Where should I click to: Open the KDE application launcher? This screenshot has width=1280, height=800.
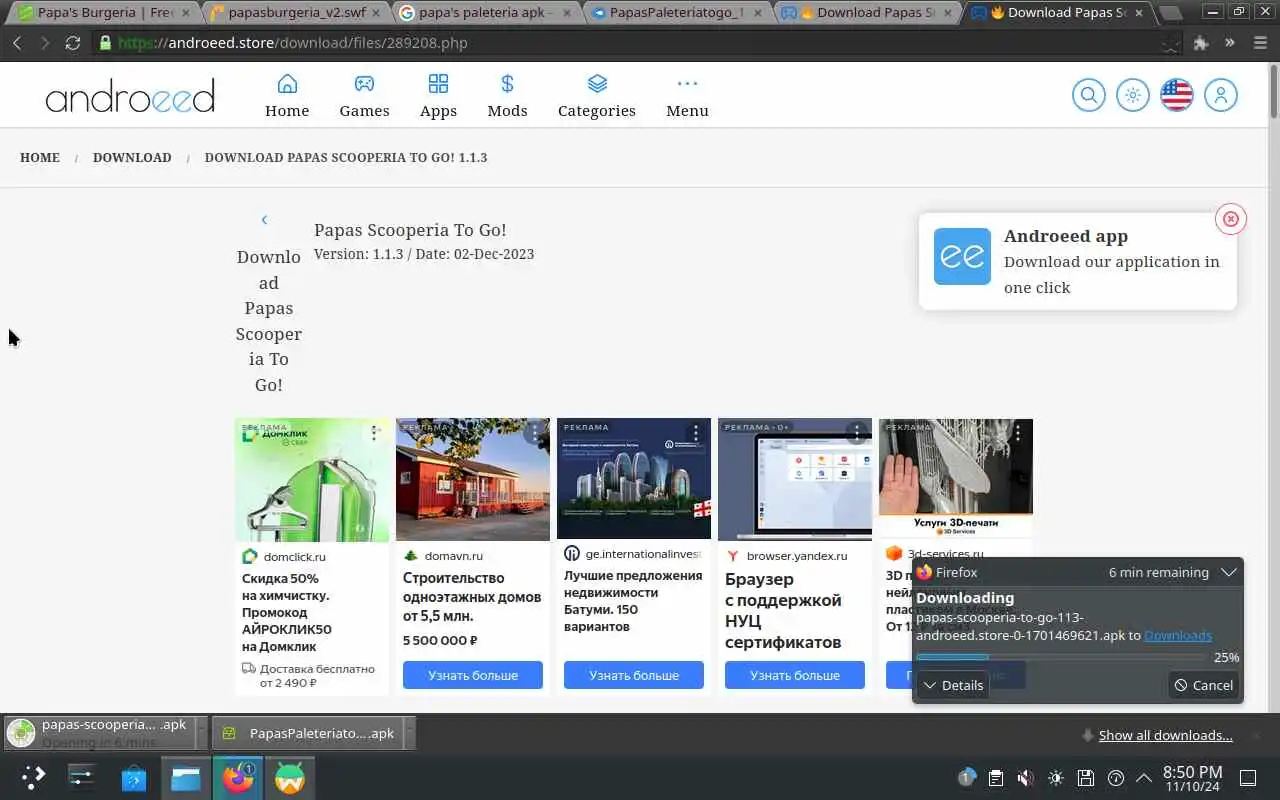point(34,777)
